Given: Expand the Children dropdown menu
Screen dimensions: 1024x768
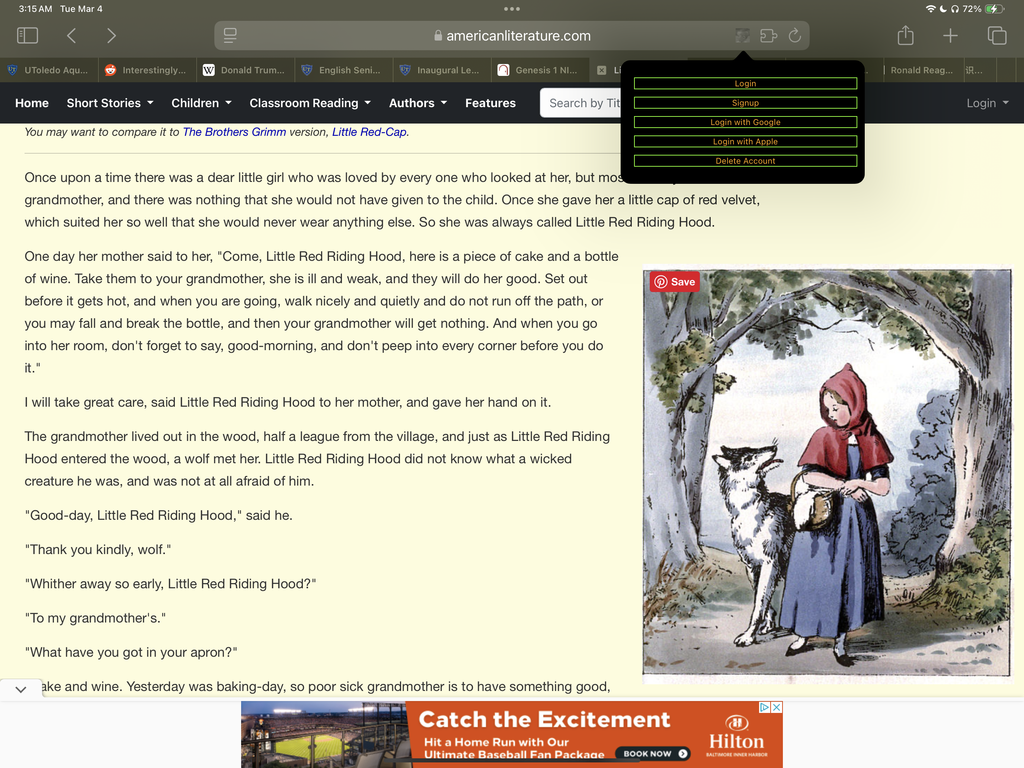Looking at the screenshot, I should (x=201, y=103).
